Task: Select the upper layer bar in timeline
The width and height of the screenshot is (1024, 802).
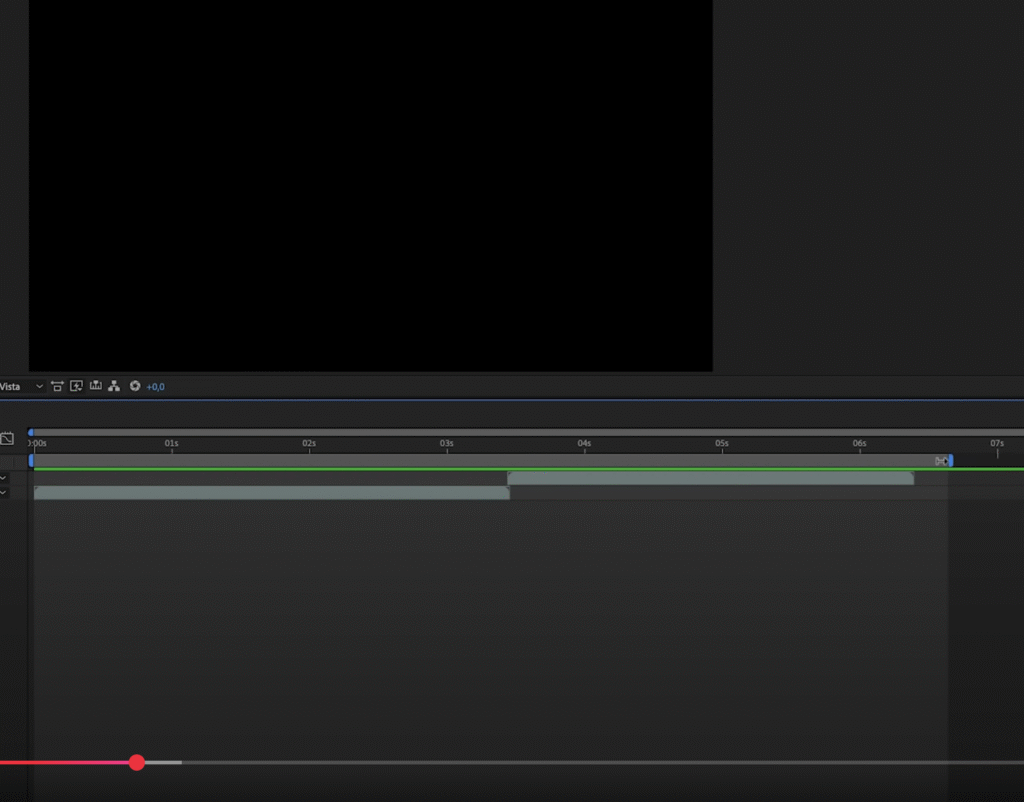Action: [710, 478]
